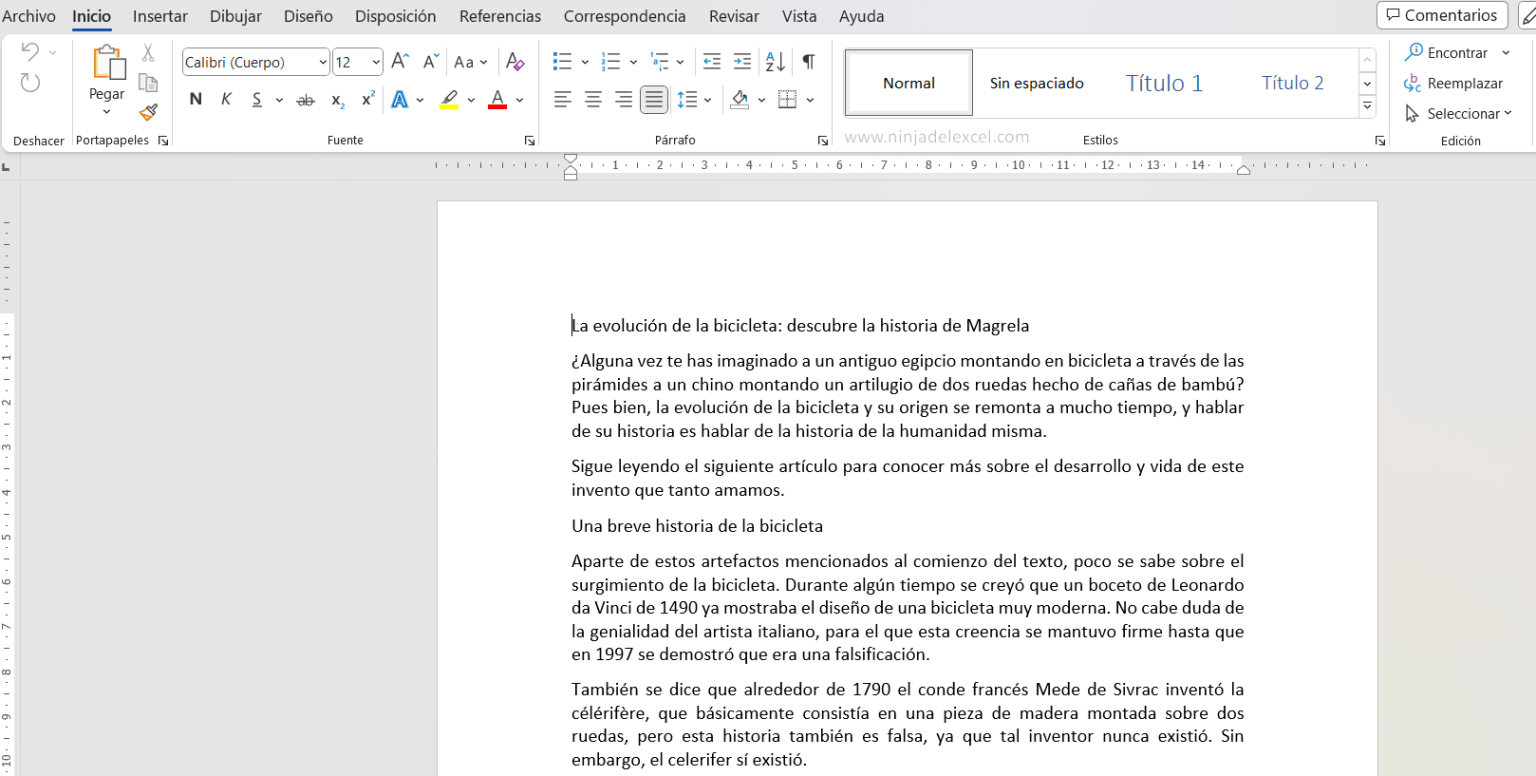Viewport: 1536px width, 776px height.
Task: Open the Insertar ribbon tab
Action: click(x=160, y=16)
